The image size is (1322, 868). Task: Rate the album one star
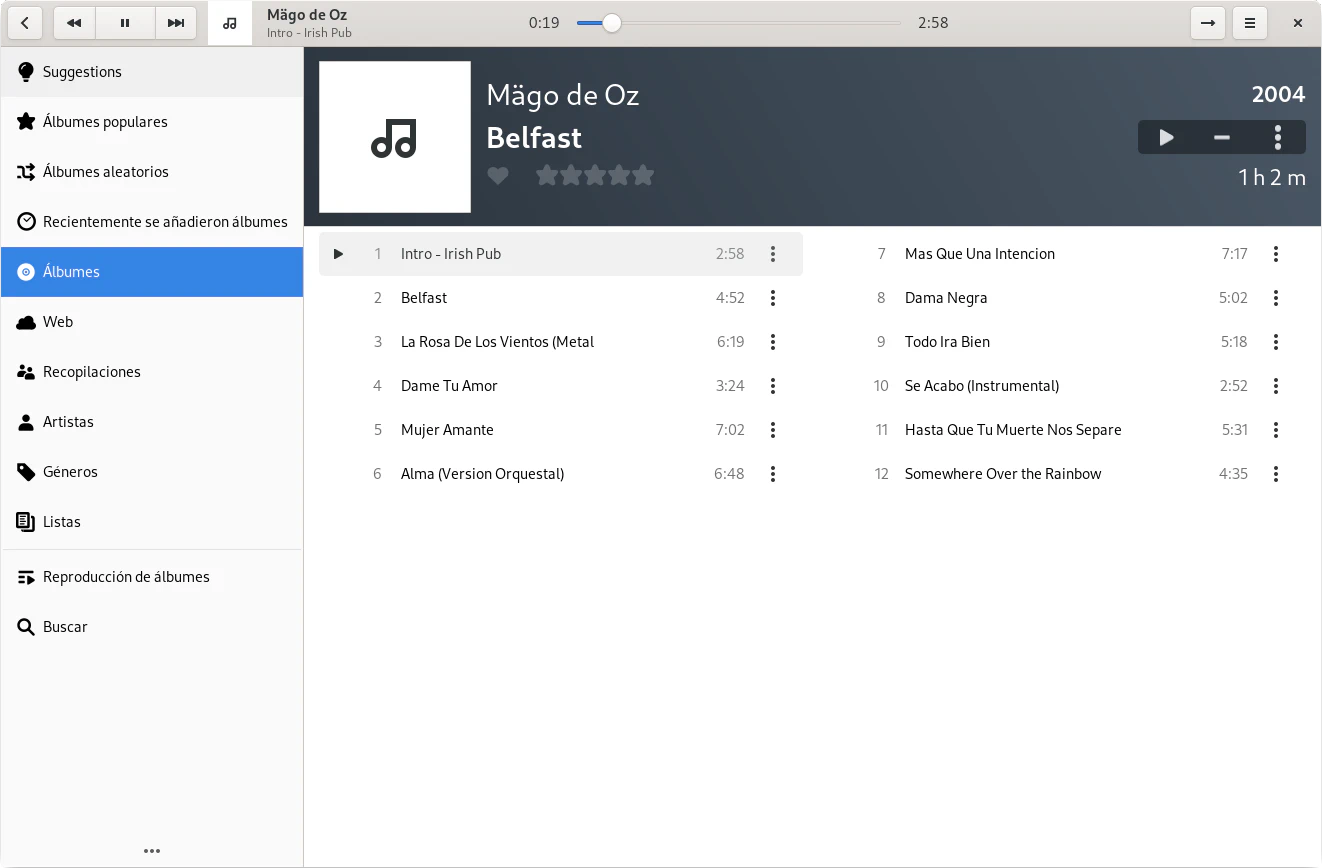[547, 176]
